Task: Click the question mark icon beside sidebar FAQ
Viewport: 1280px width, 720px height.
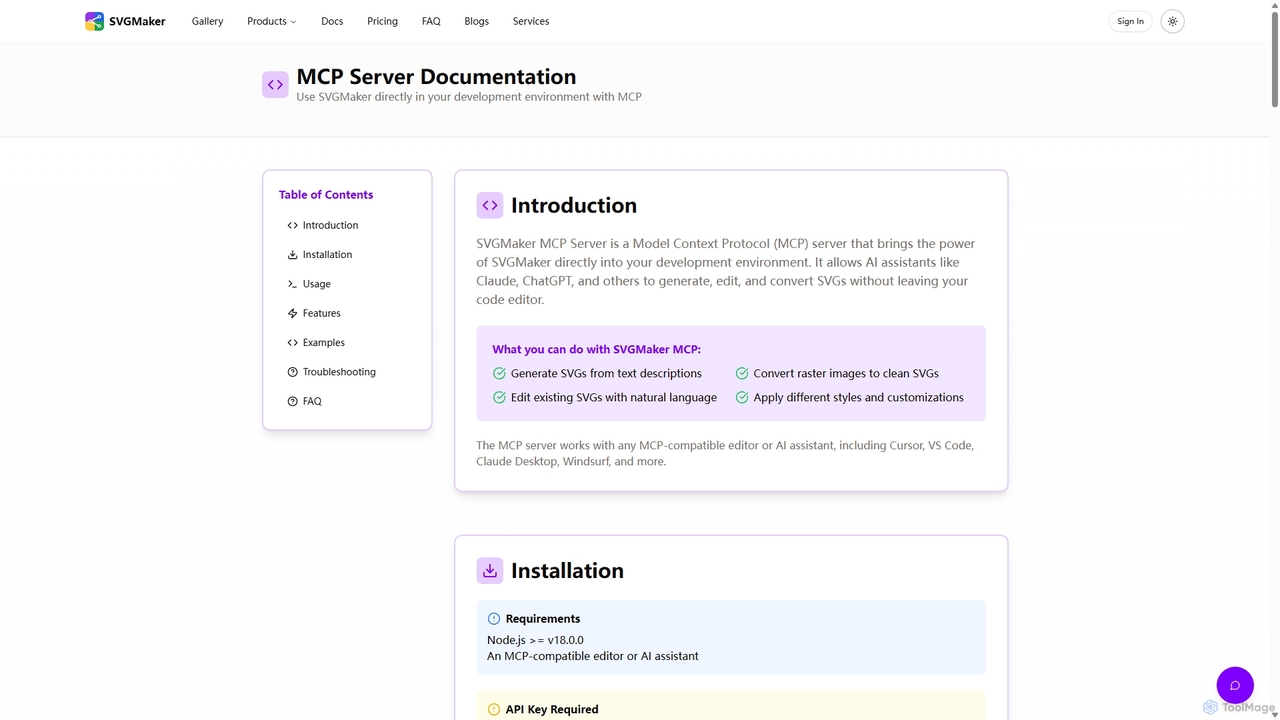Action: coord(292,401)
